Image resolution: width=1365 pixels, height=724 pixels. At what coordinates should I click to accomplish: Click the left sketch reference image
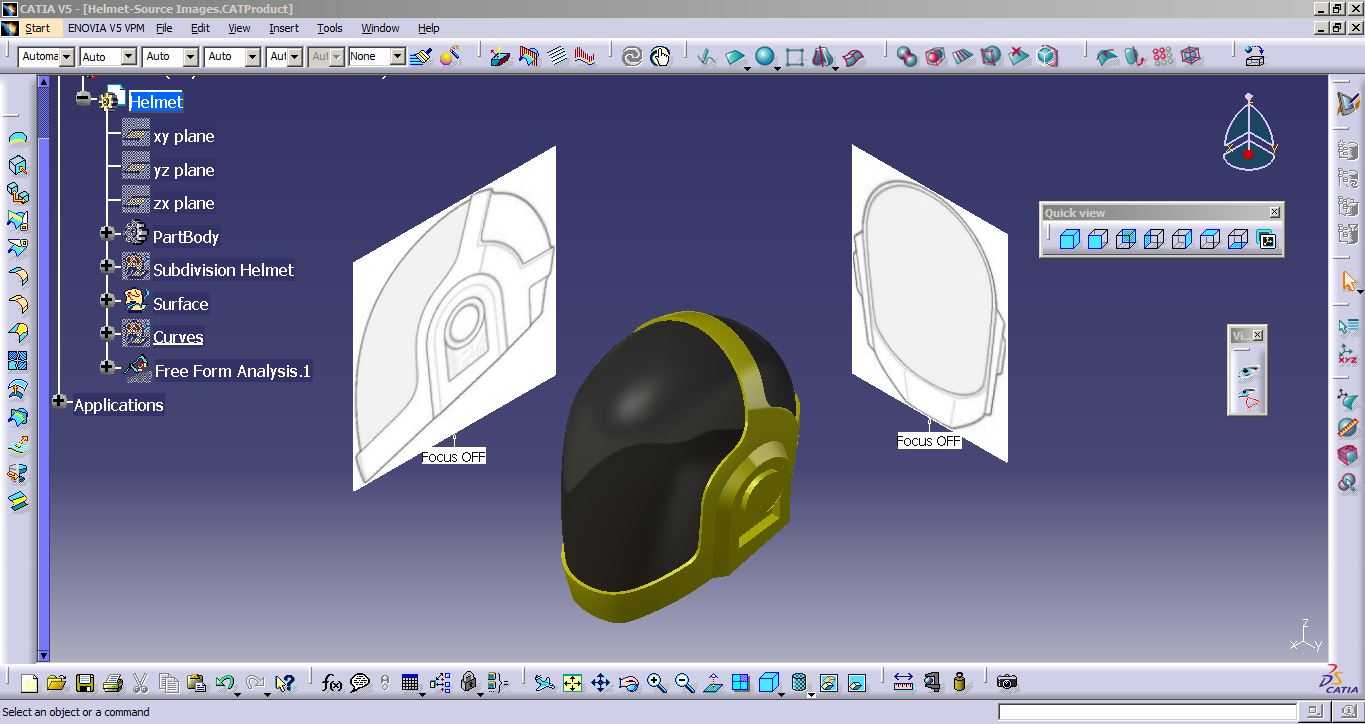click(455, 318)
